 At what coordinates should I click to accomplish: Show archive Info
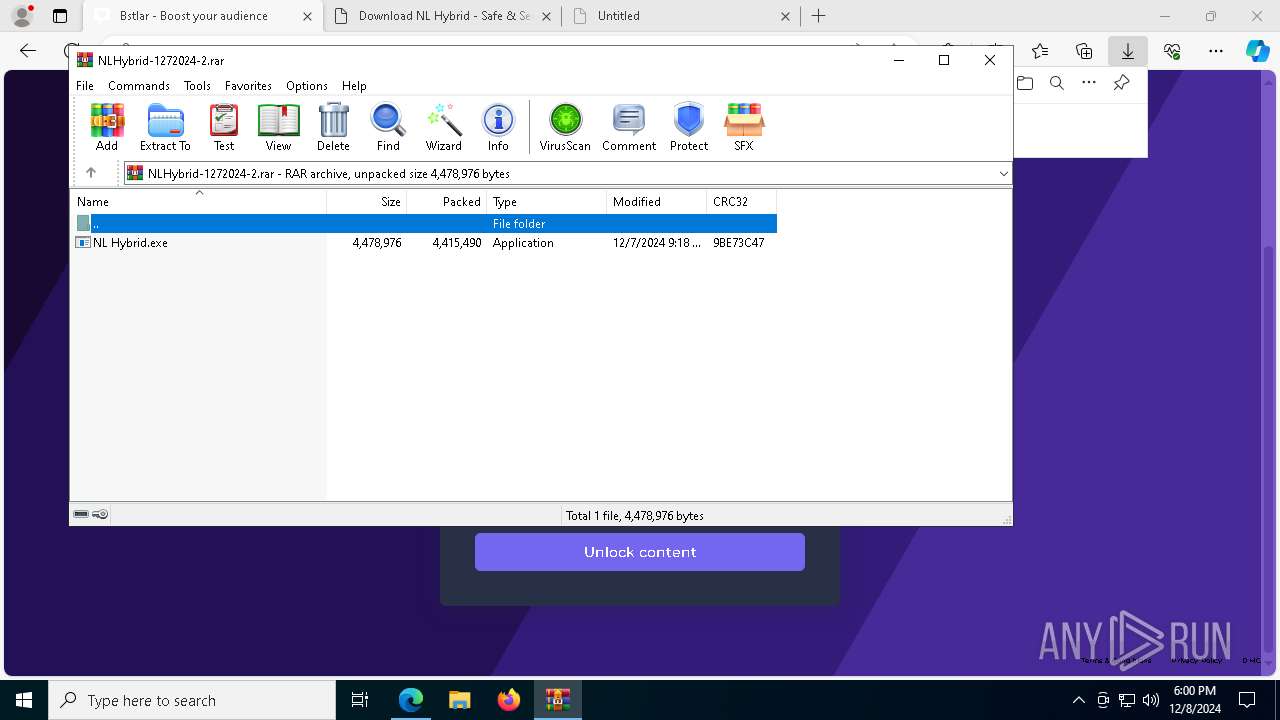[x=498, y=127]
